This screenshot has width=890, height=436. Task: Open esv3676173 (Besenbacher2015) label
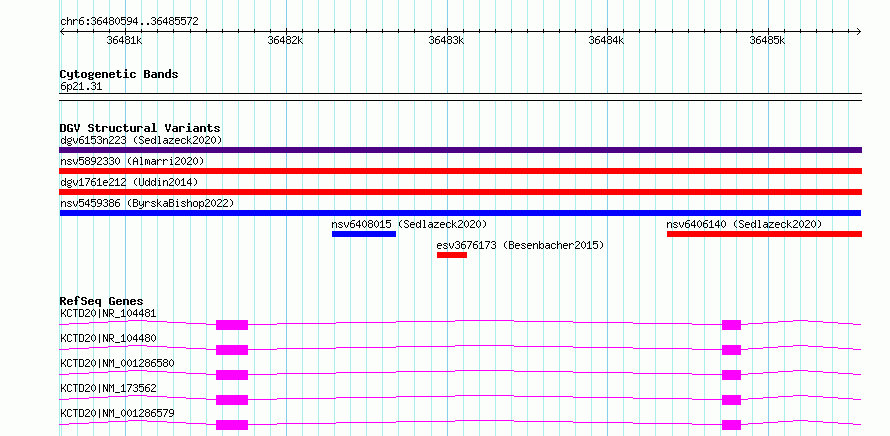[x=520, y=245]
